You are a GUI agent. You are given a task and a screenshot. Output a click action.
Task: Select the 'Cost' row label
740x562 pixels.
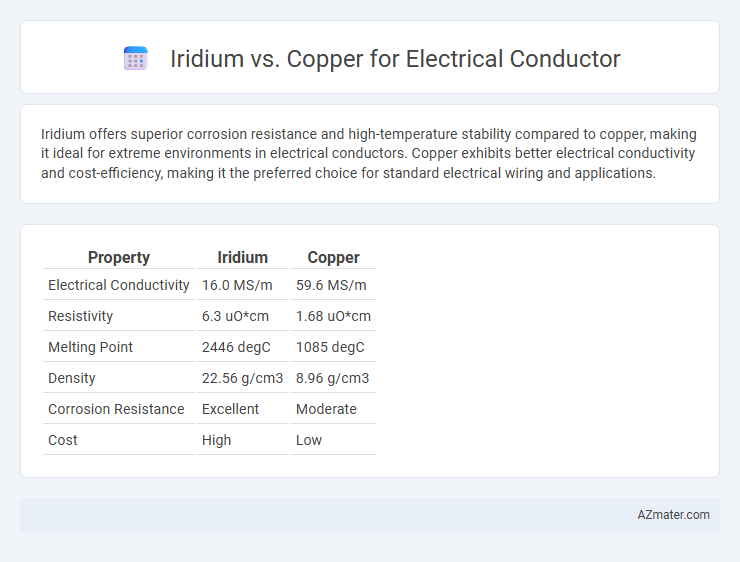[x=63, y=440]
